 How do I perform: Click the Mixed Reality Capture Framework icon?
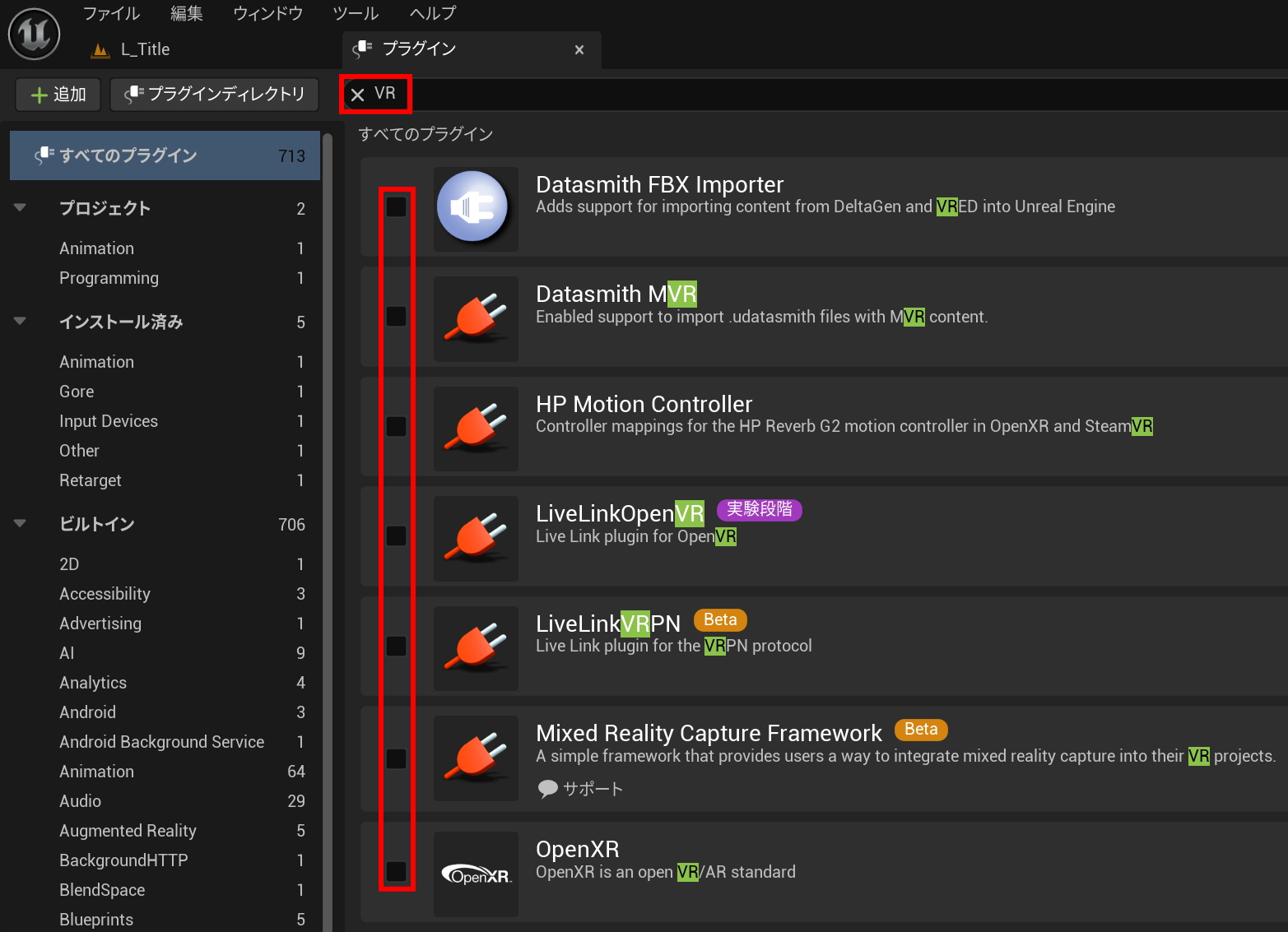tap(476, 758)
